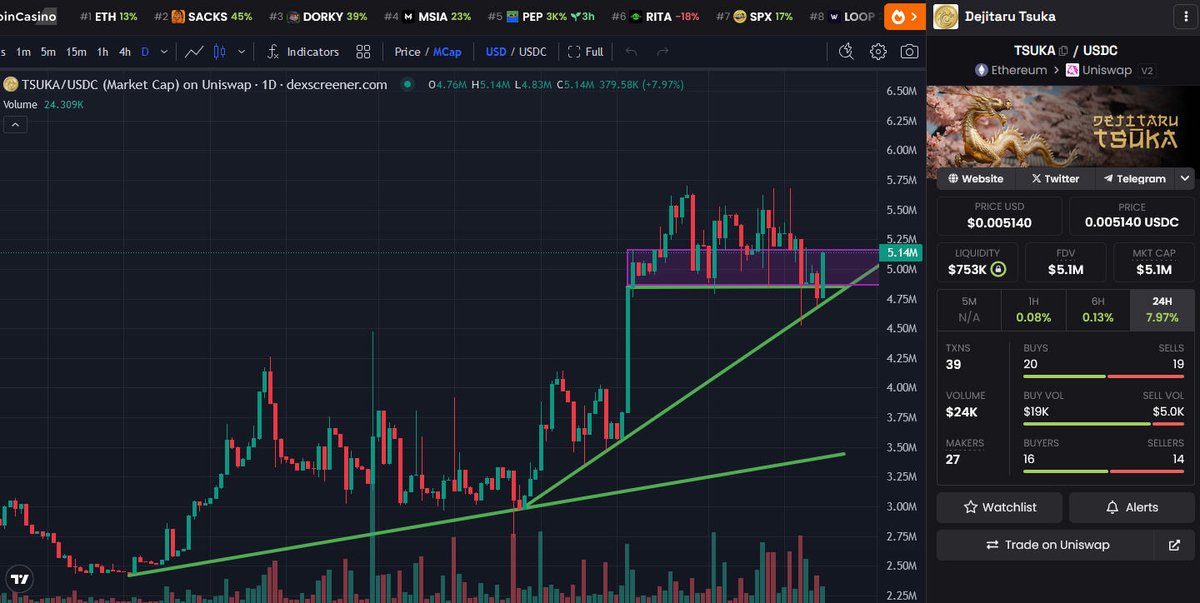
Task: Click Trade on Uniswap button
Action: click(x=1046, y=545)
